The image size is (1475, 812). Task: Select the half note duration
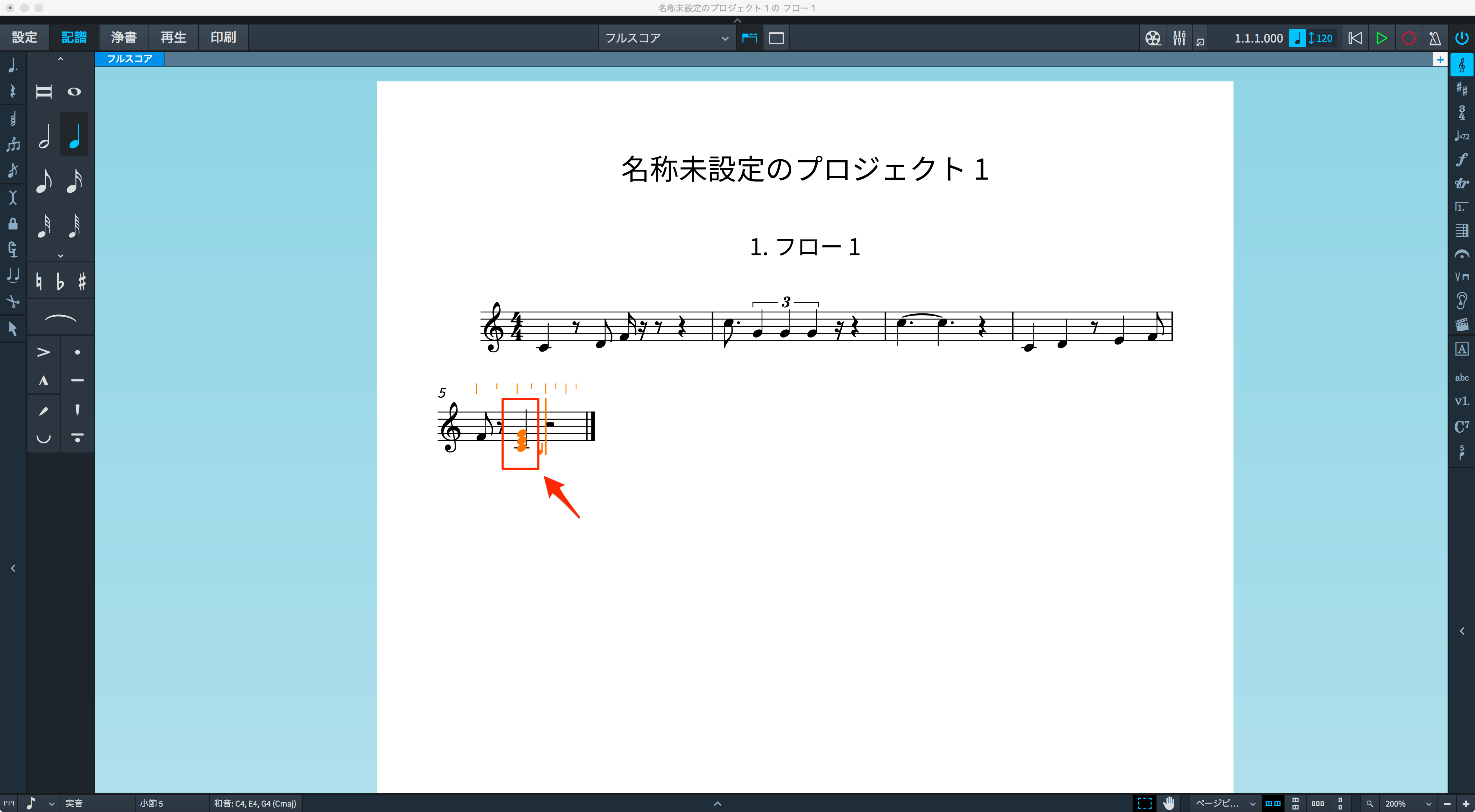[x=44, y=136]
